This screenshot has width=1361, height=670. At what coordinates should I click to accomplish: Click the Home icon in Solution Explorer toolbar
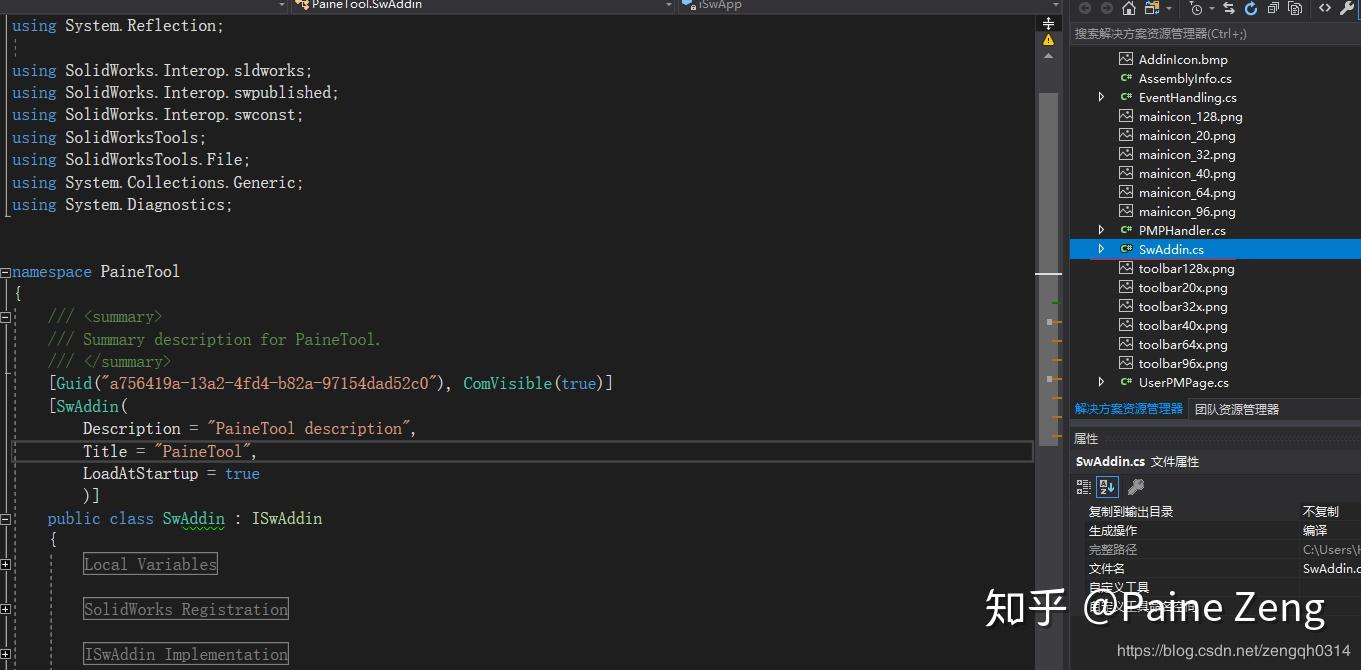tap(1128, 9)
